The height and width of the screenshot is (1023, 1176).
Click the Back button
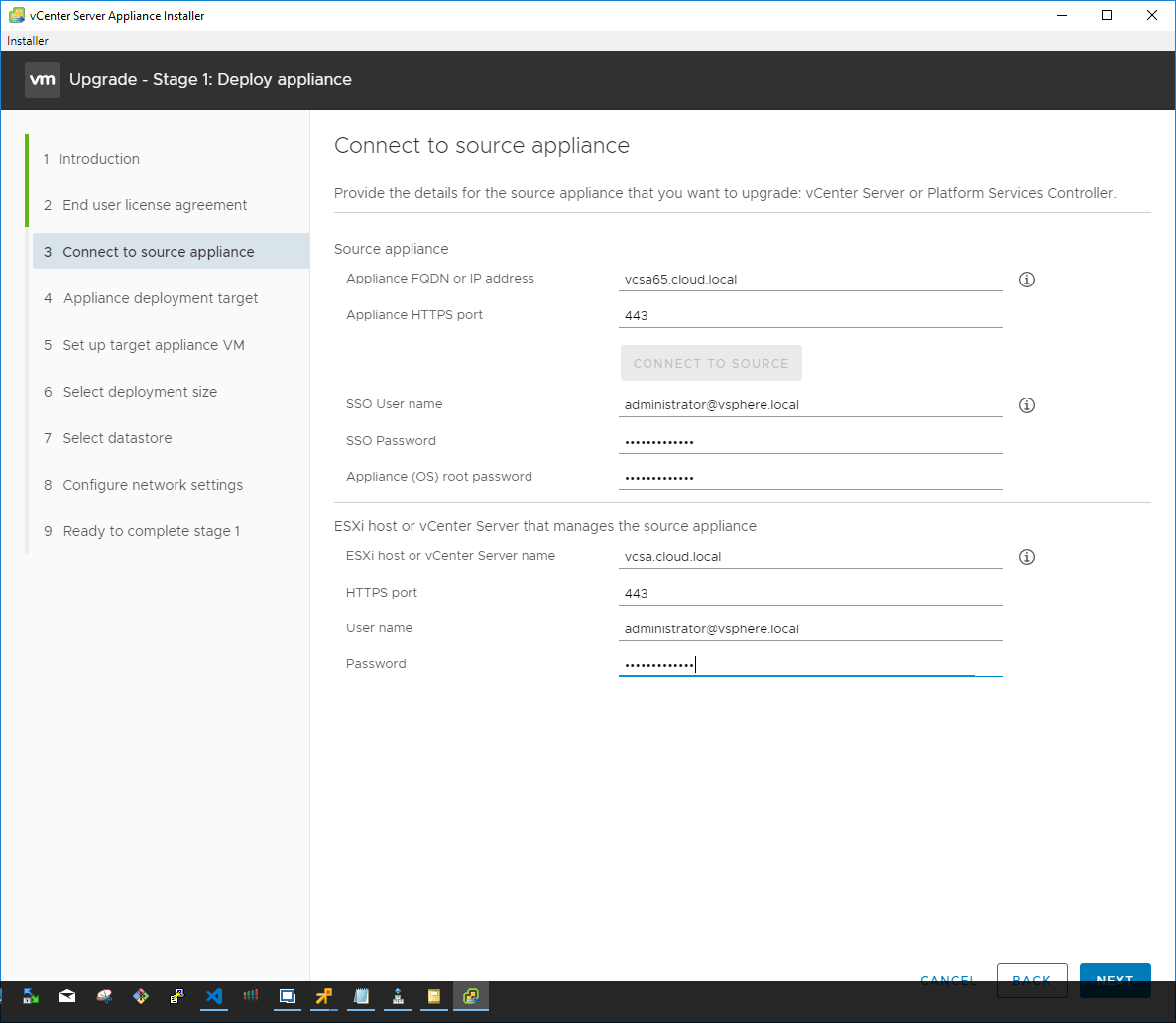pos(1031,979)
